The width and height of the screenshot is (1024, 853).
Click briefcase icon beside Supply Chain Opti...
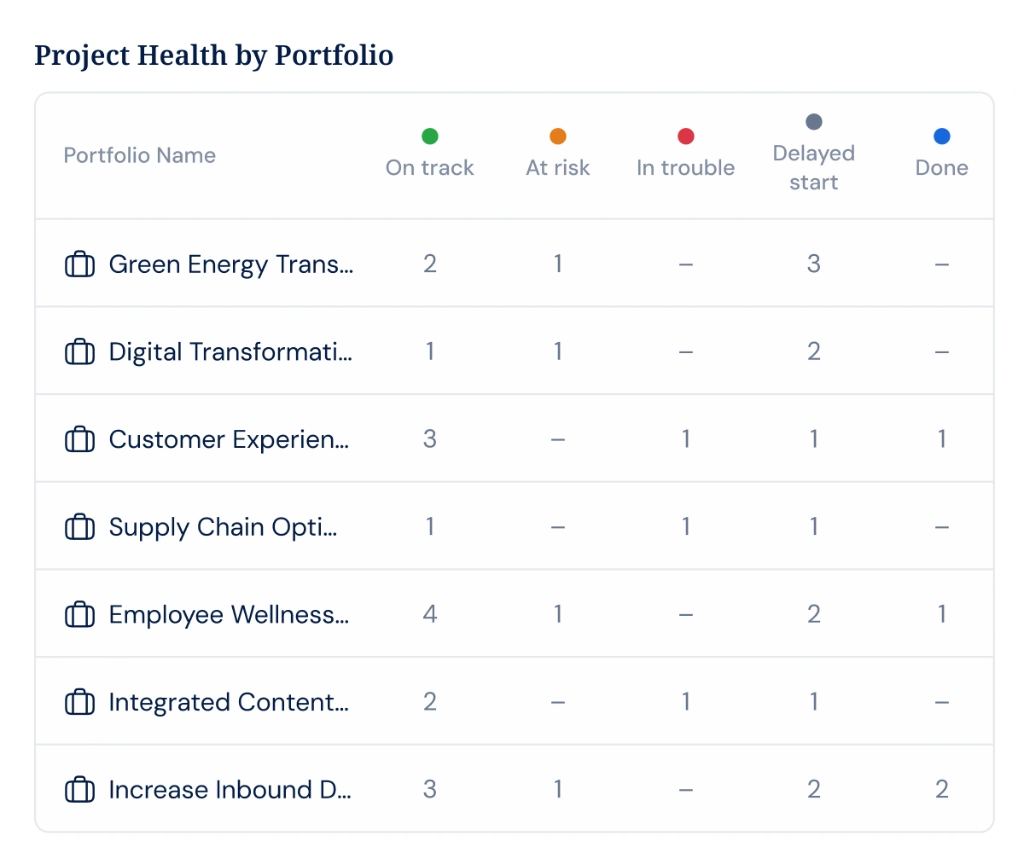click(x=80, y=527)
